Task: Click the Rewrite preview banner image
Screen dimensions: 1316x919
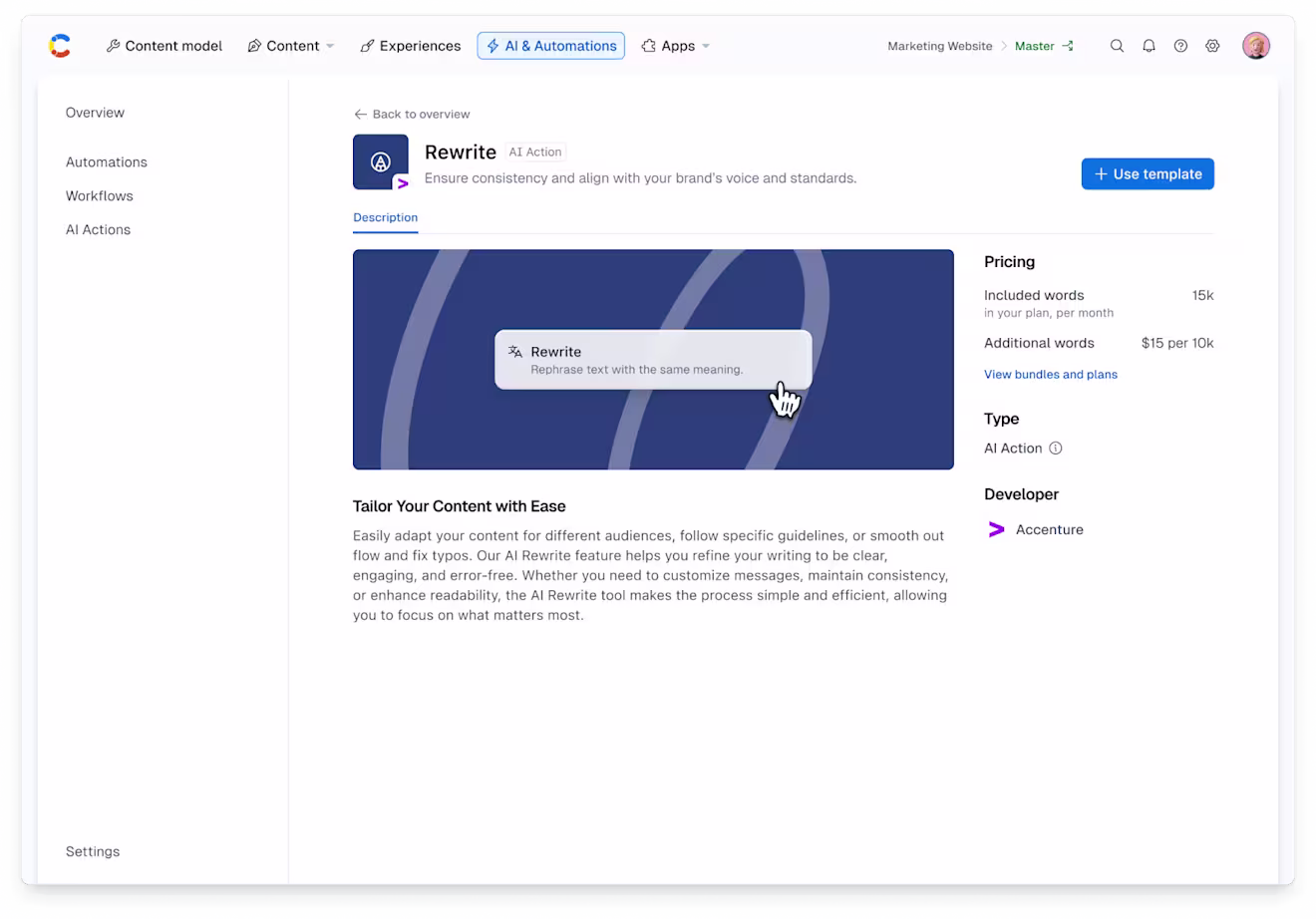Action: pyautogui.click(x=653, y=360)
